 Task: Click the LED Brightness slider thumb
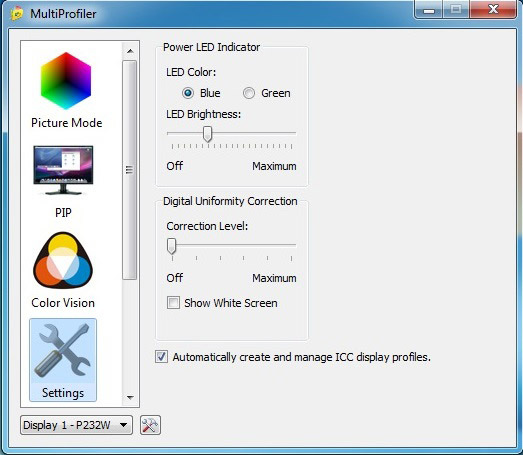(207, 134)
